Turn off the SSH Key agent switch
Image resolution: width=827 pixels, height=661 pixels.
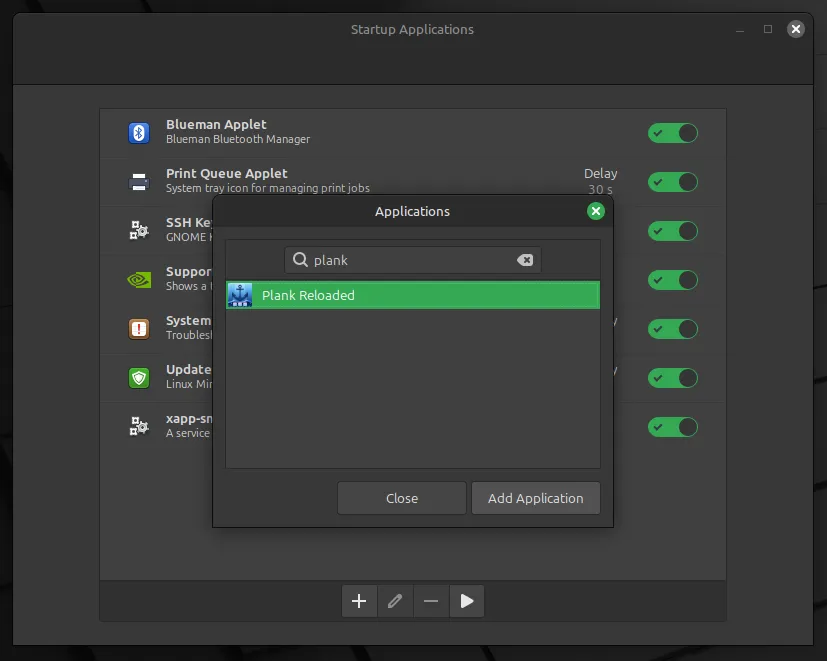672,231
